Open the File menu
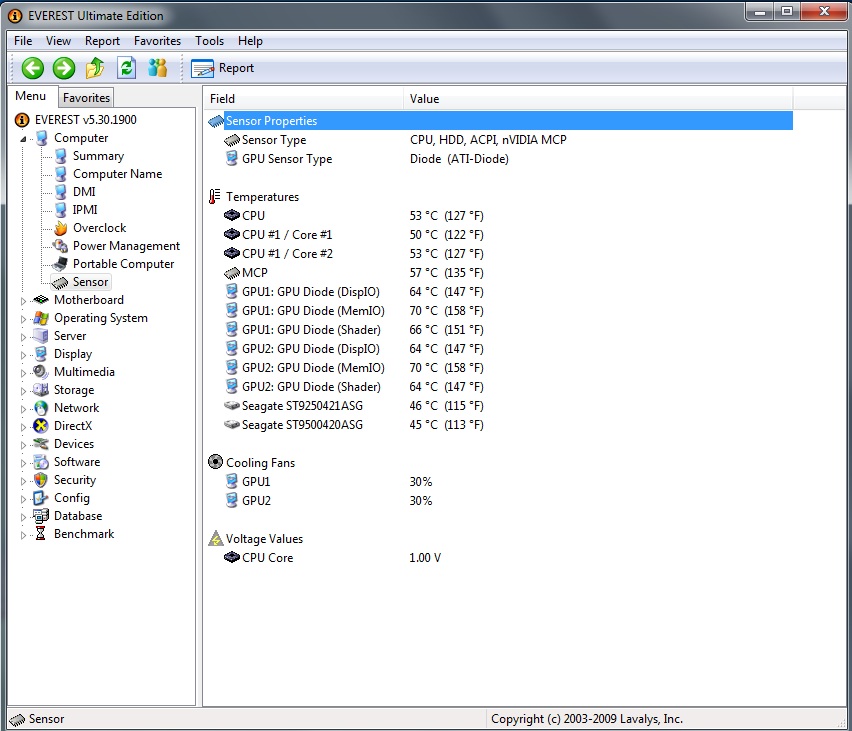 point(23,41)
